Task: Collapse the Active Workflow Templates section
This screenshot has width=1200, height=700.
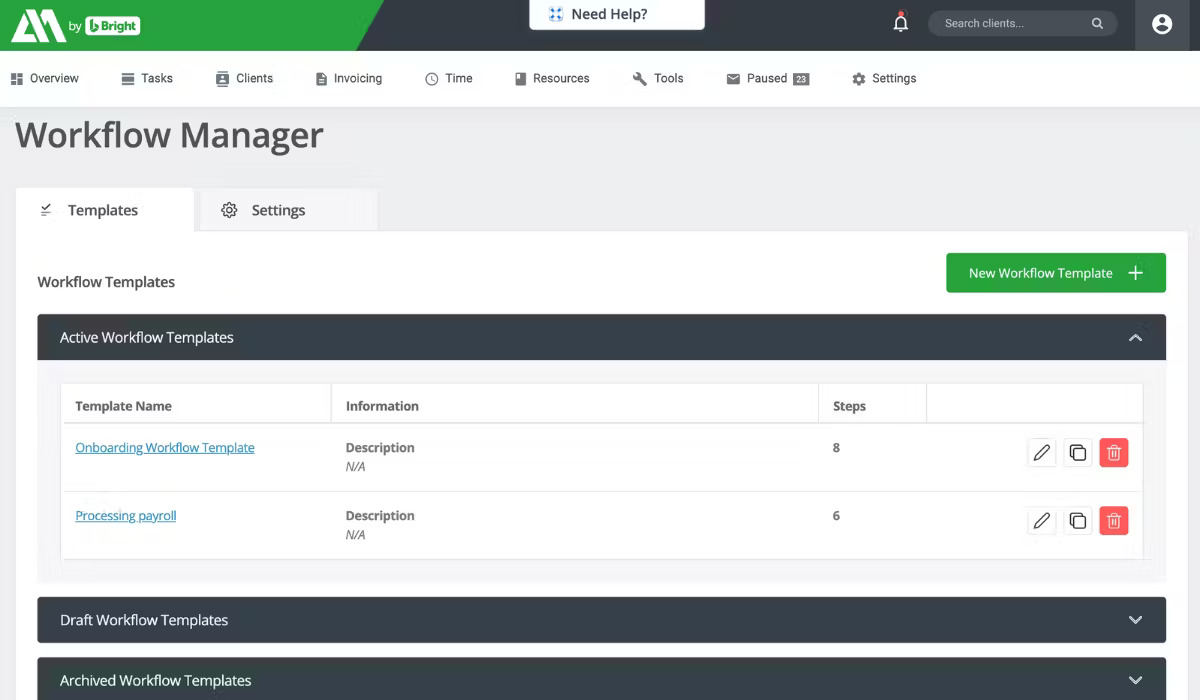Action: 1135,337
